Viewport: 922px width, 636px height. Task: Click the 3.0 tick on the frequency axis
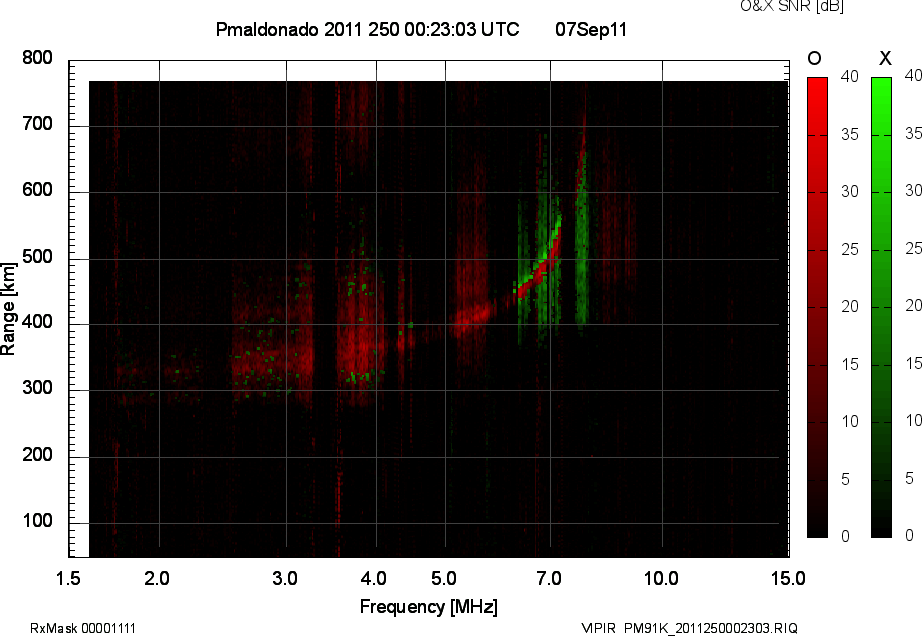pyautogui.click(x=285, y=578)
